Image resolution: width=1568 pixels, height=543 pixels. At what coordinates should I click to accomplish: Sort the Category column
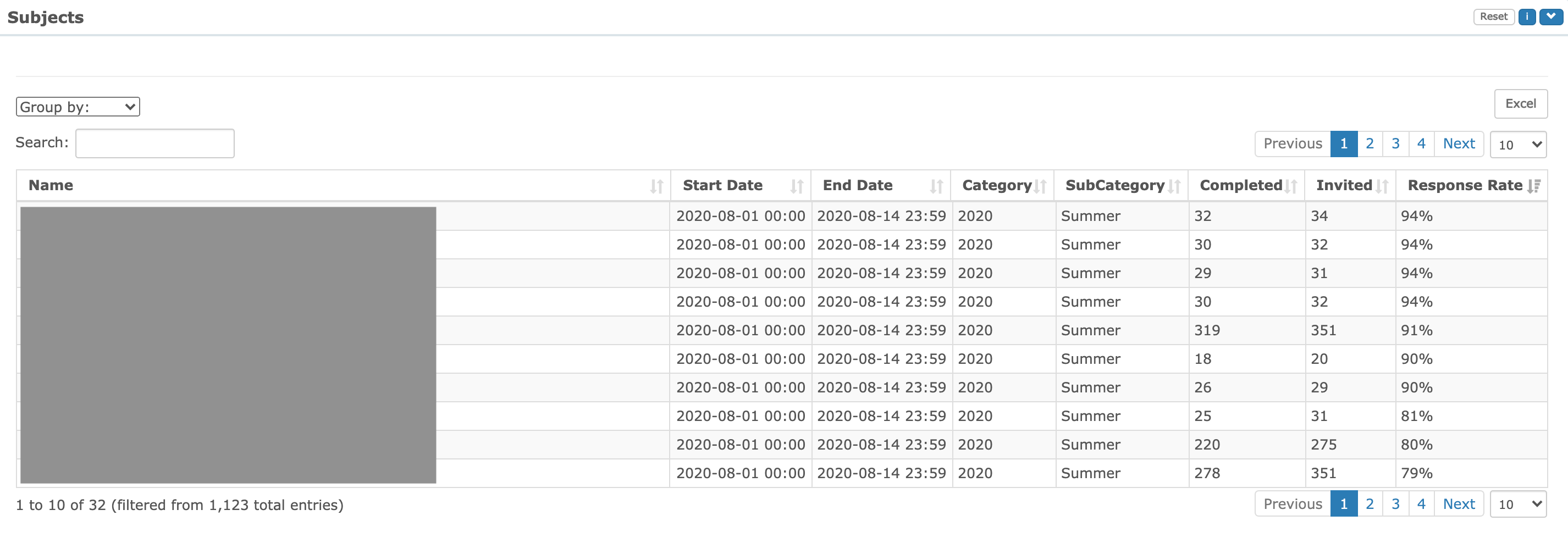coord(1039,187)
